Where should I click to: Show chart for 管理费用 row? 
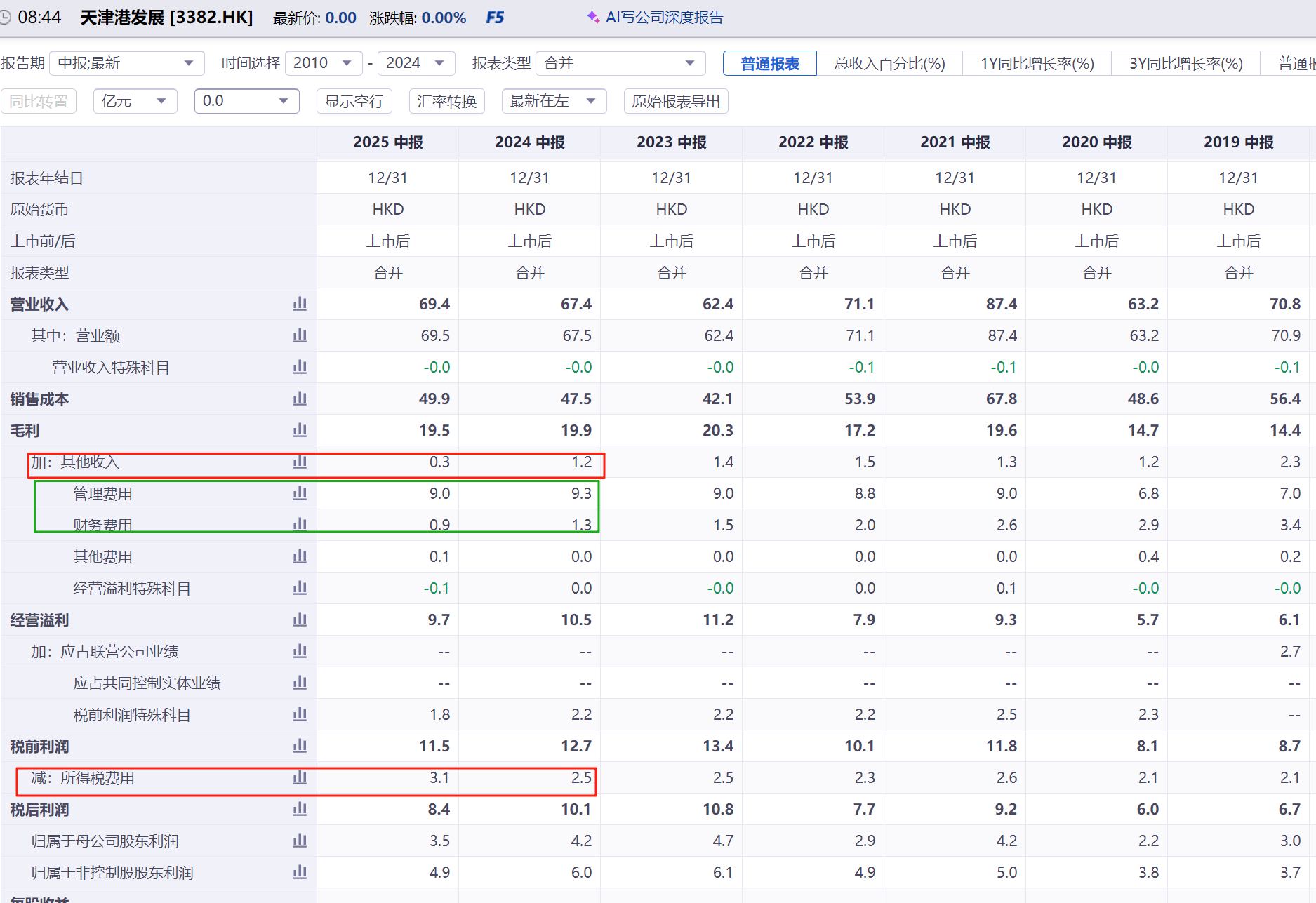coord(300,493)
